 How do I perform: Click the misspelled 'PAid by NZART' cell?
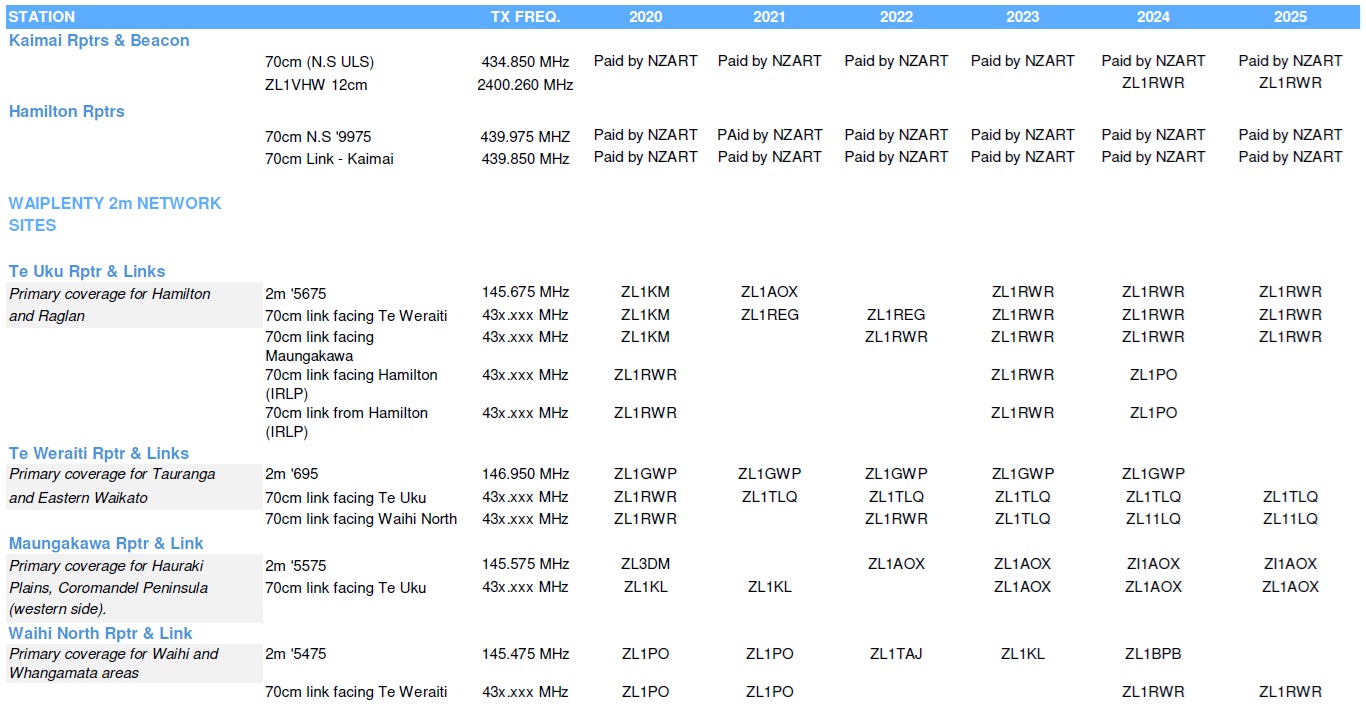click(770, 135)
